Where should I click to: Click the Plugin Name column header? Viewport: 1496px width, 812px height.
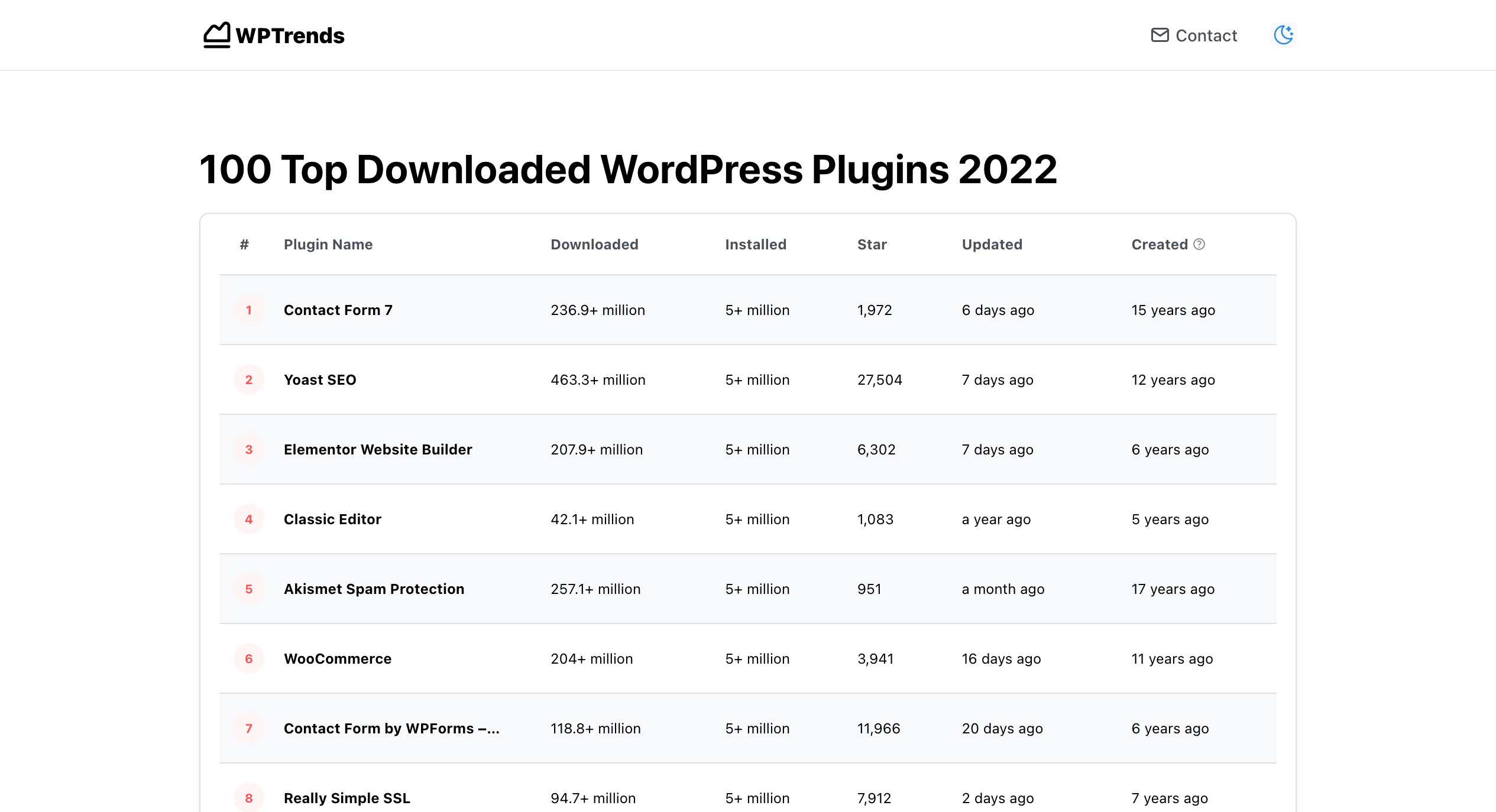pos(328,245)
